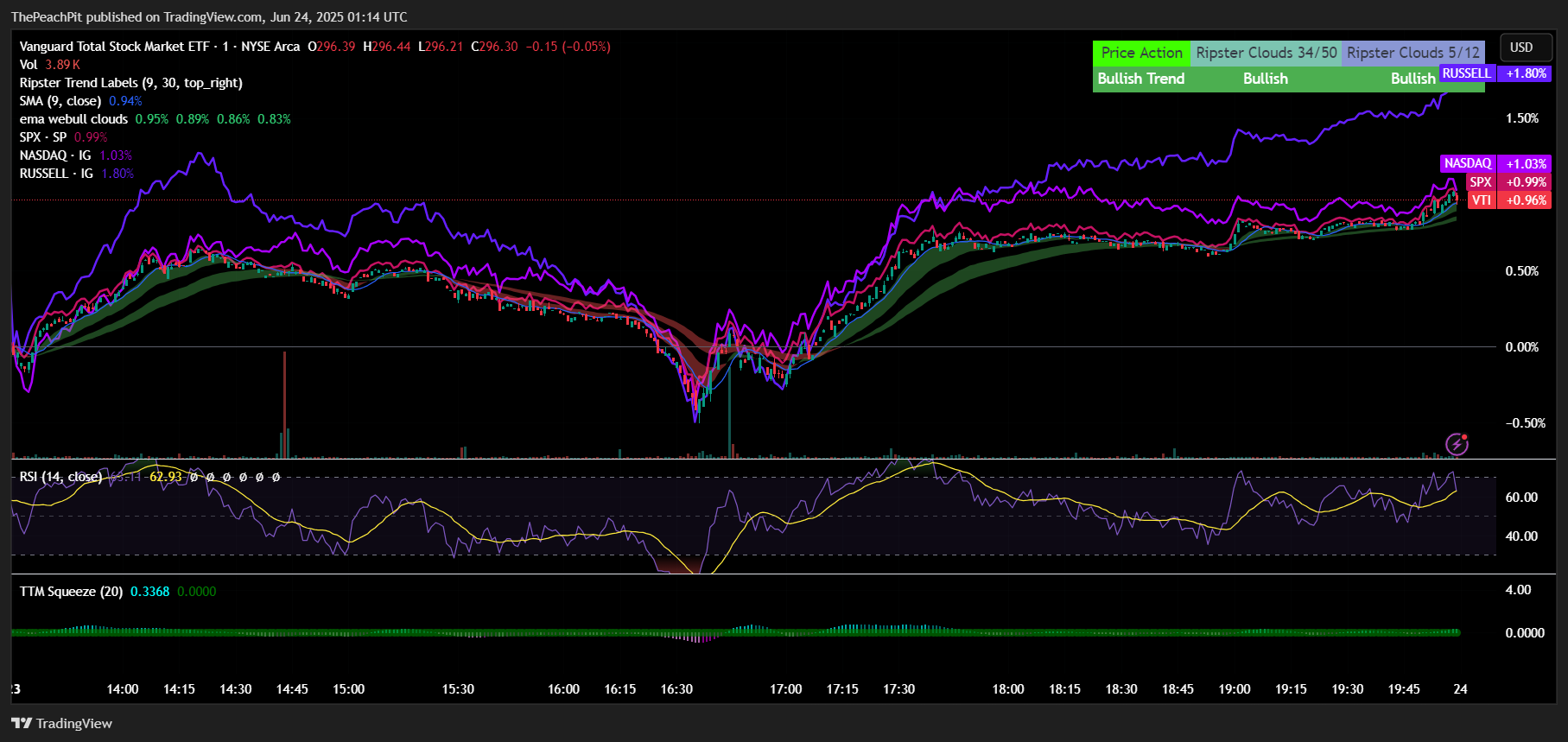Open the USD currency selector
The height and width of the screenshot is (742, 1568).
[x=1527, y=48]
